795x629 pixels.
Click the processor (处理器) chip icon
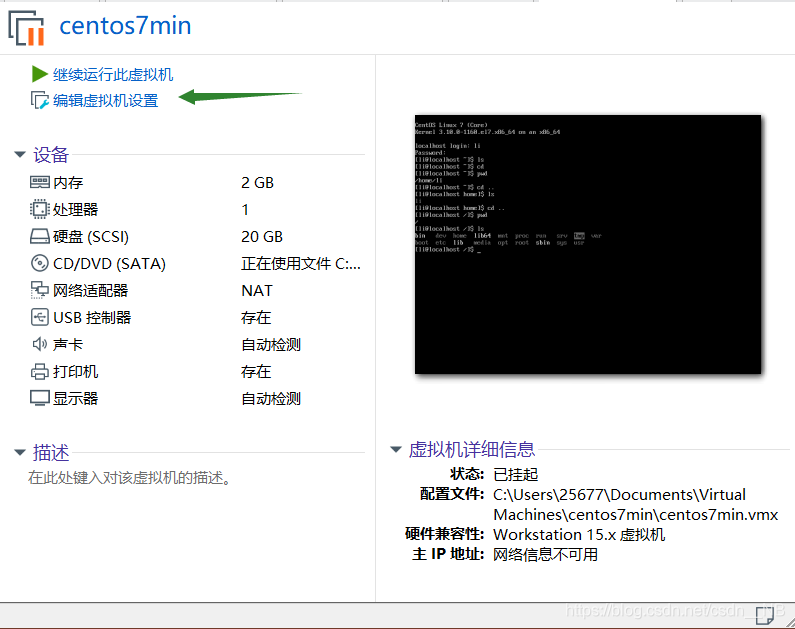click(40, 209)
